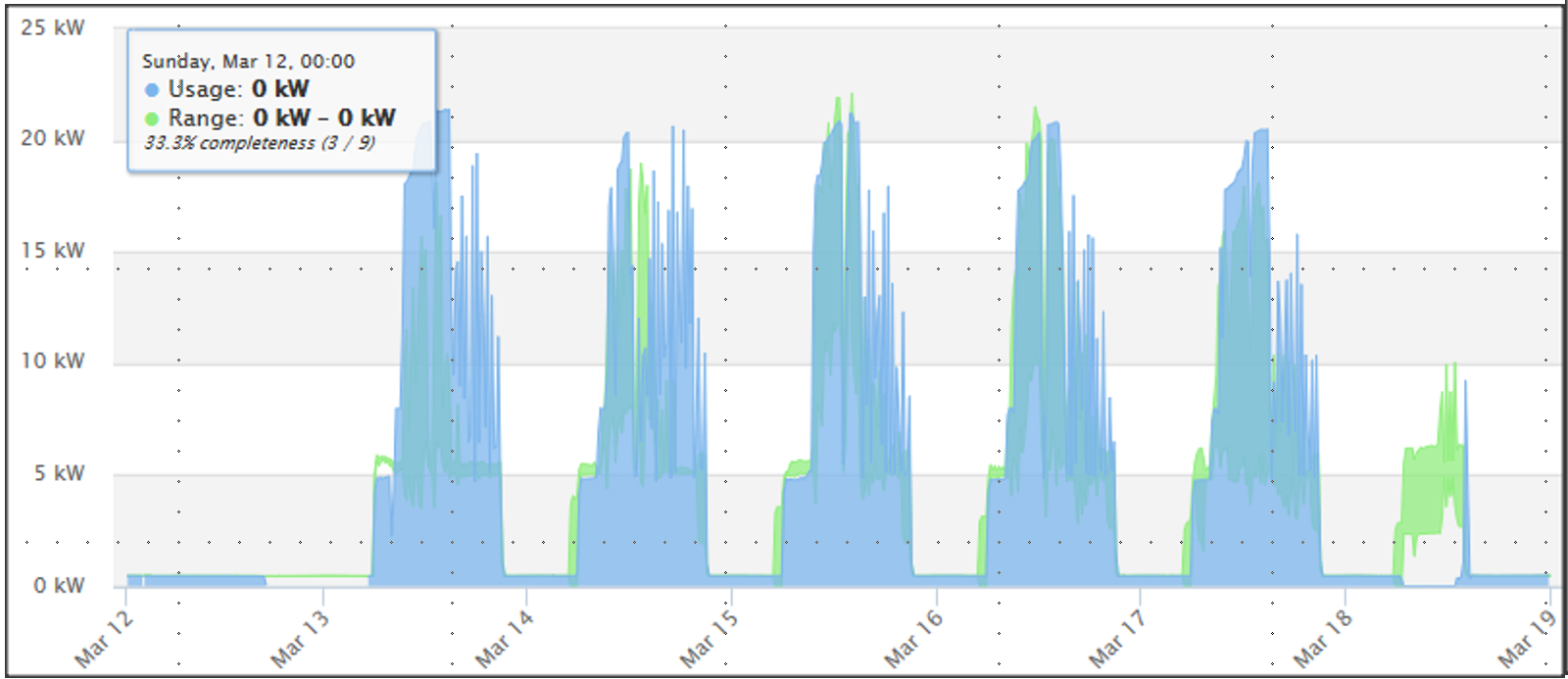1568x679 pixels.
Task: Click the 25 kW y-axis label
Action: [x=53, y=27]
